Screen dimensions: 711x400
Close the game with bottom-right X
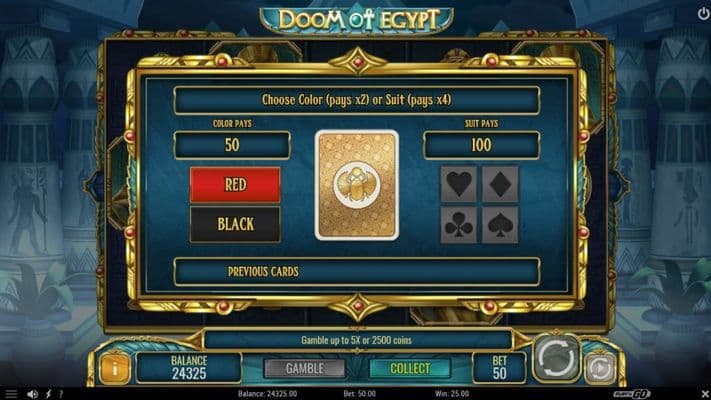click(x=705, y=394)
